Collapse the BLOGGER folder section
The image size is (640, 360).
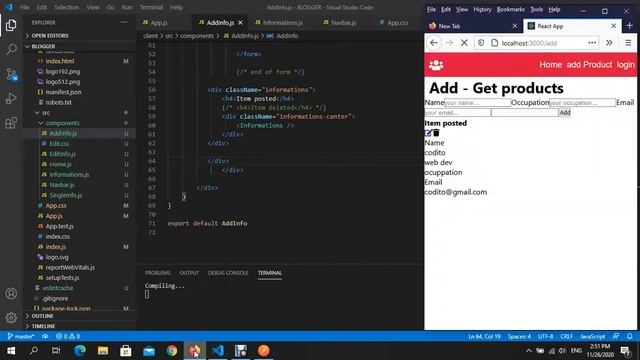43,46
